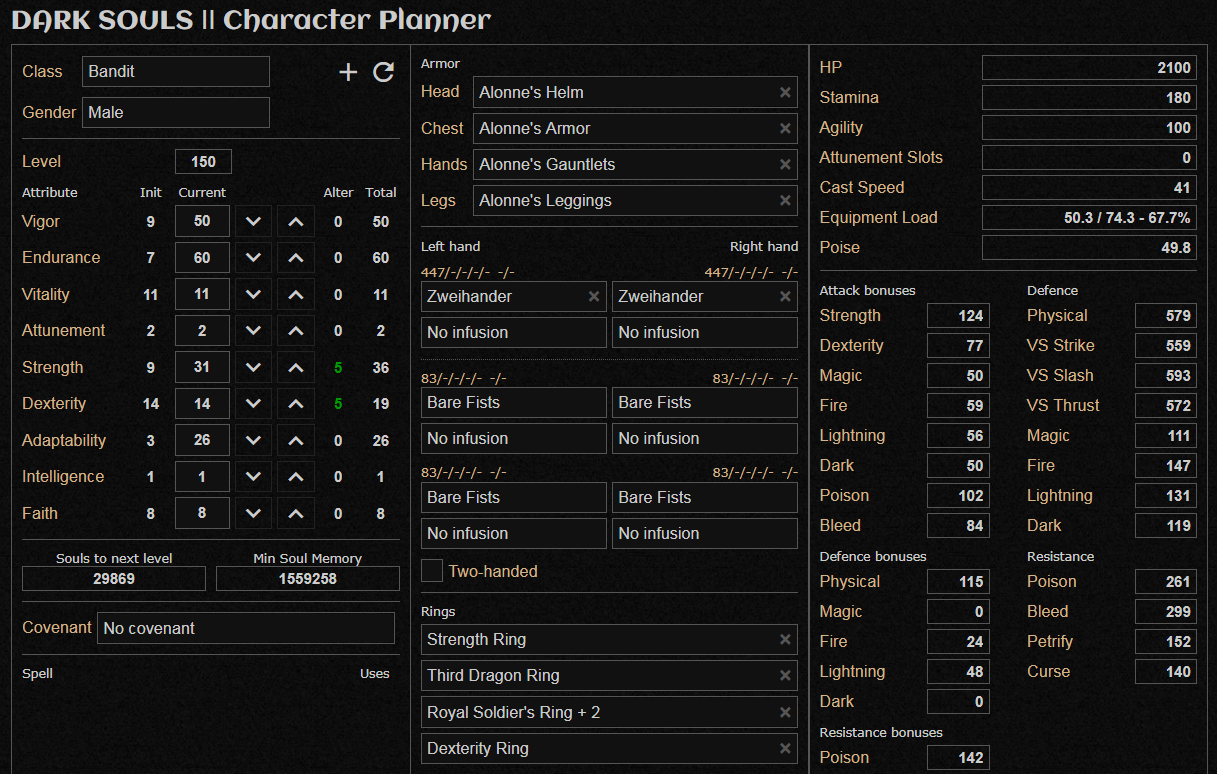Clear left hand Zweihander with X
This screenshot has height=774, width=1217.
tap(594, 296)
